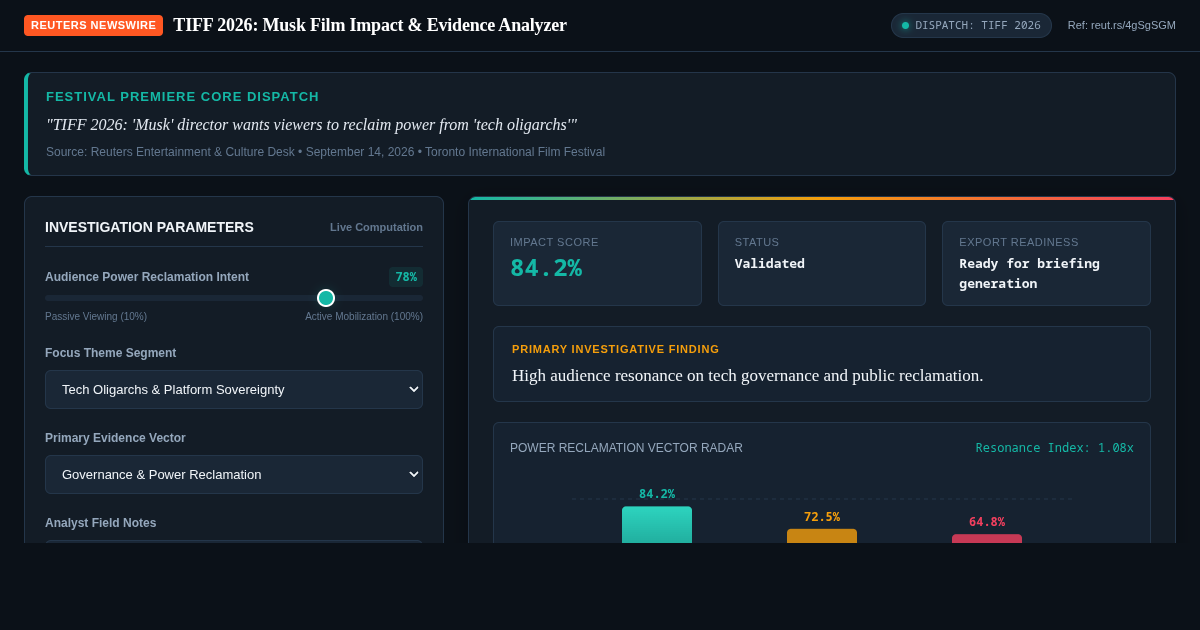The image size is (1200, 630).
Task: Click the dispatch headline about tech oligarchs
Action: point(311,125)
